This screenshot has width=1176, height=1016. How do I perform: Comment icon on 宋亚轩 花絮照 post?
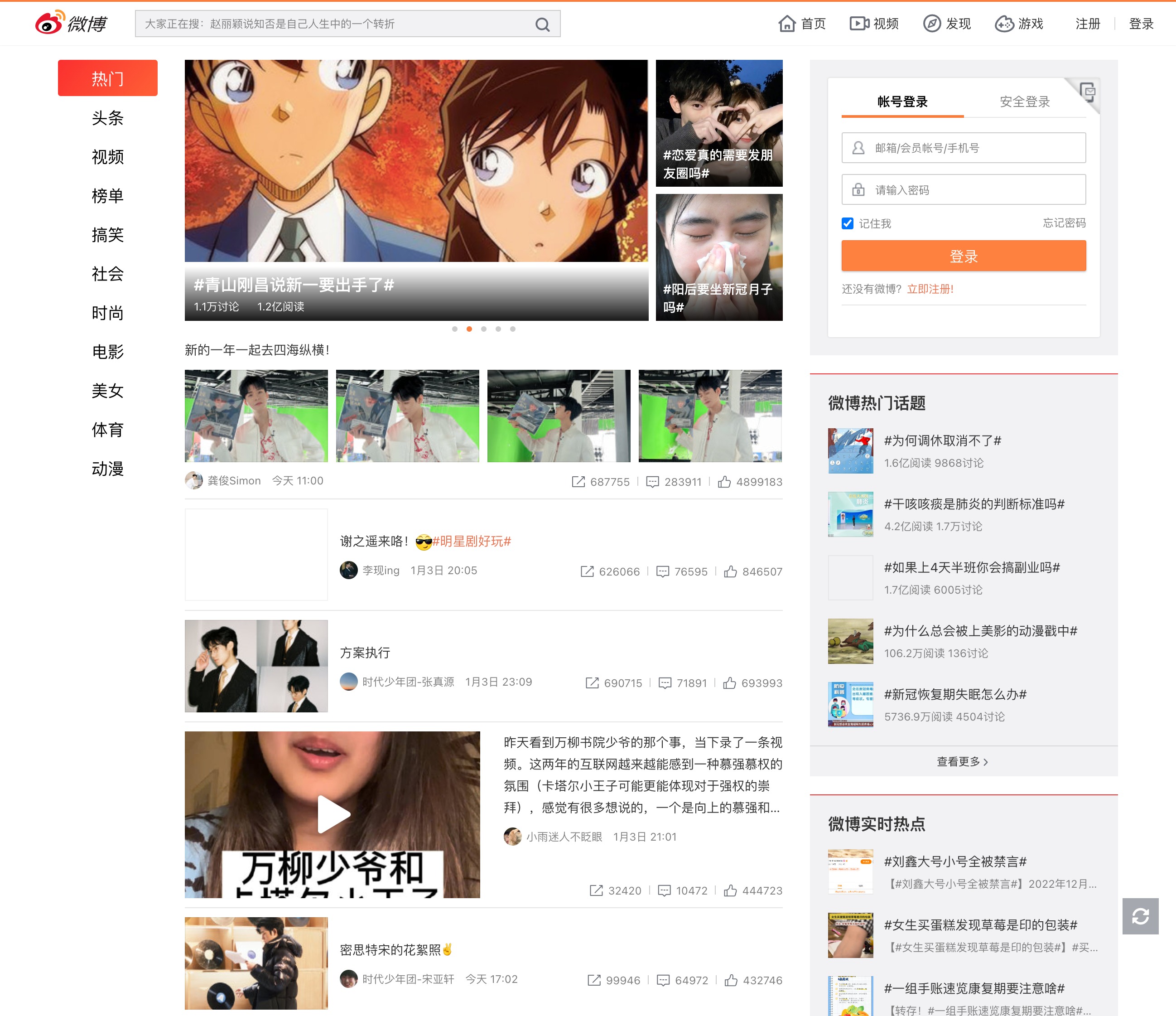point(663,980)
